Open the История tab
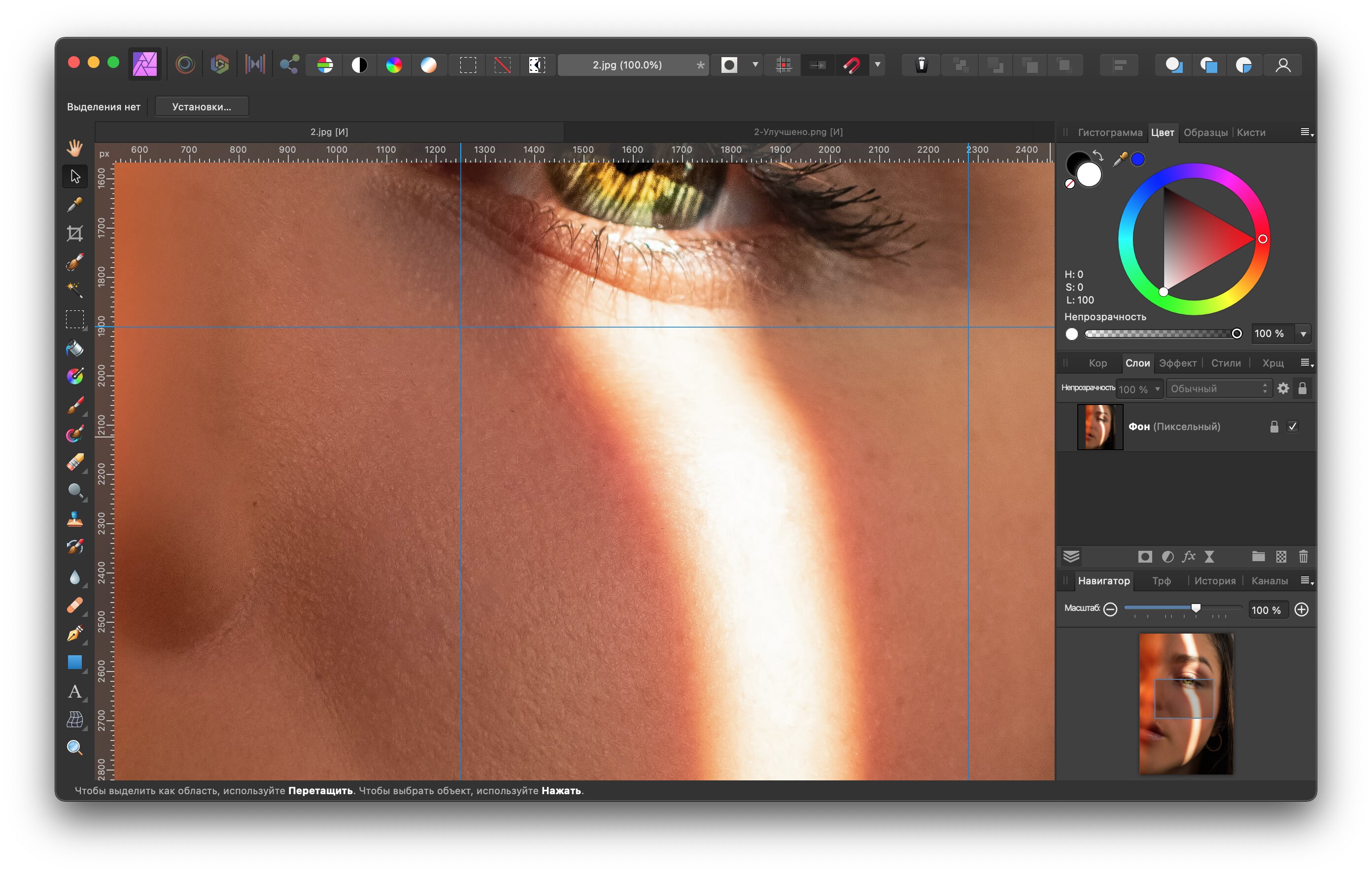 tap(1215, 580)
